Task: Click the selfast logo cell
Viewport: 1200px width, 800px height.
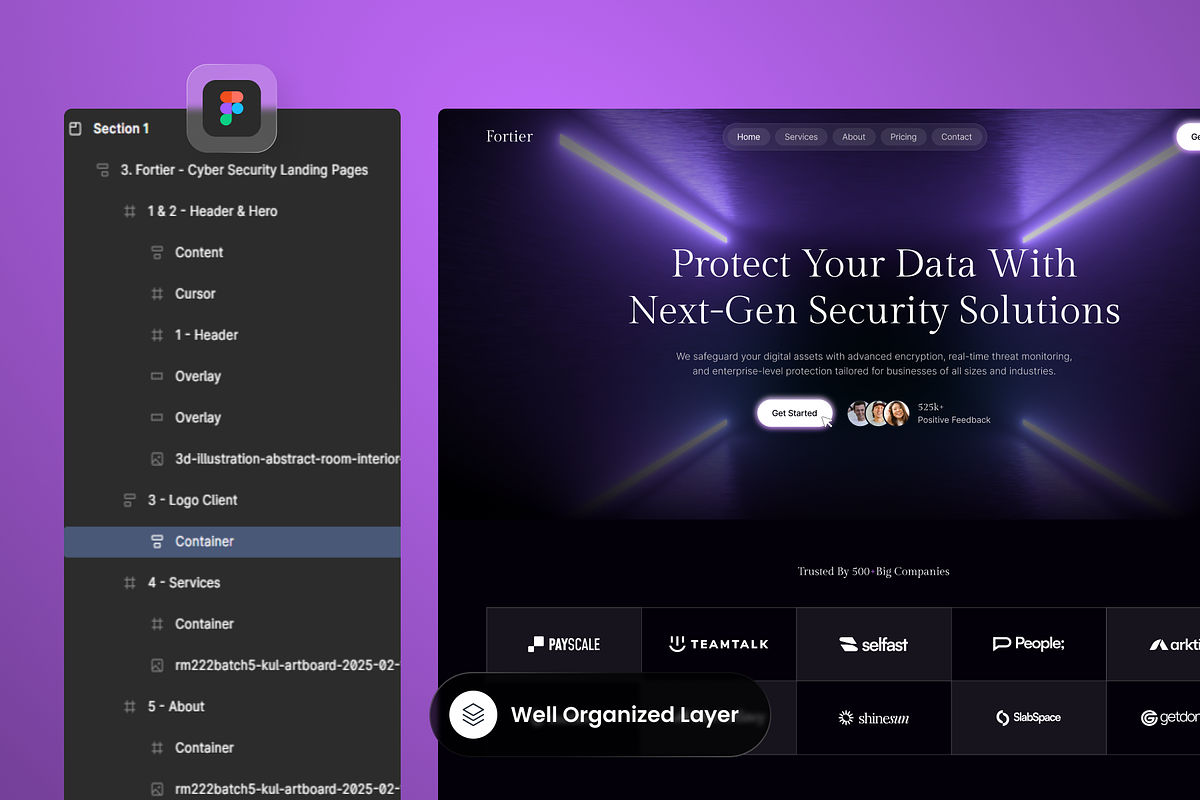Action: 874,644
